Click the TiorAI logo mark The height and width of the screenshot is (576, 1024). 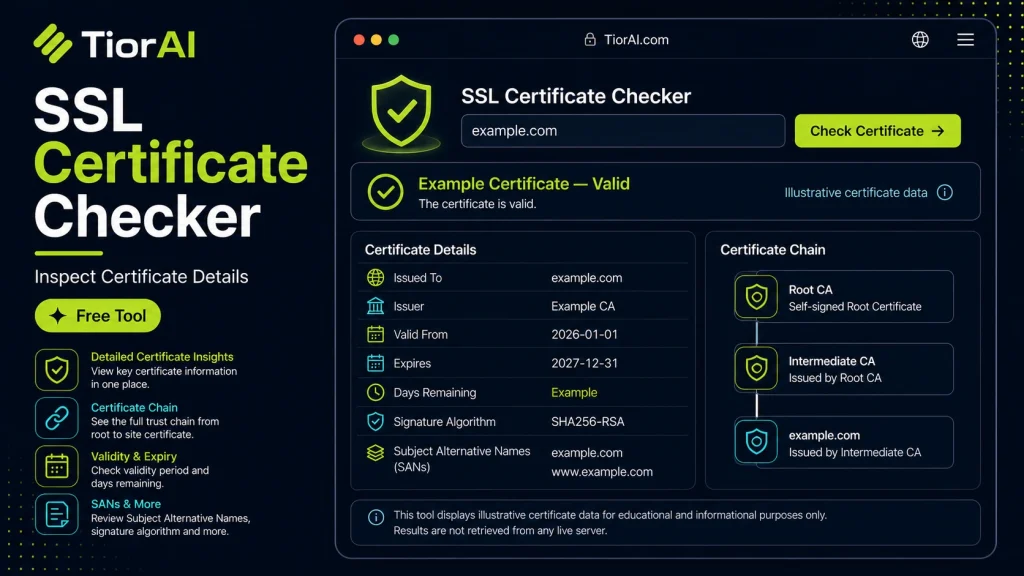coord(53,44)
